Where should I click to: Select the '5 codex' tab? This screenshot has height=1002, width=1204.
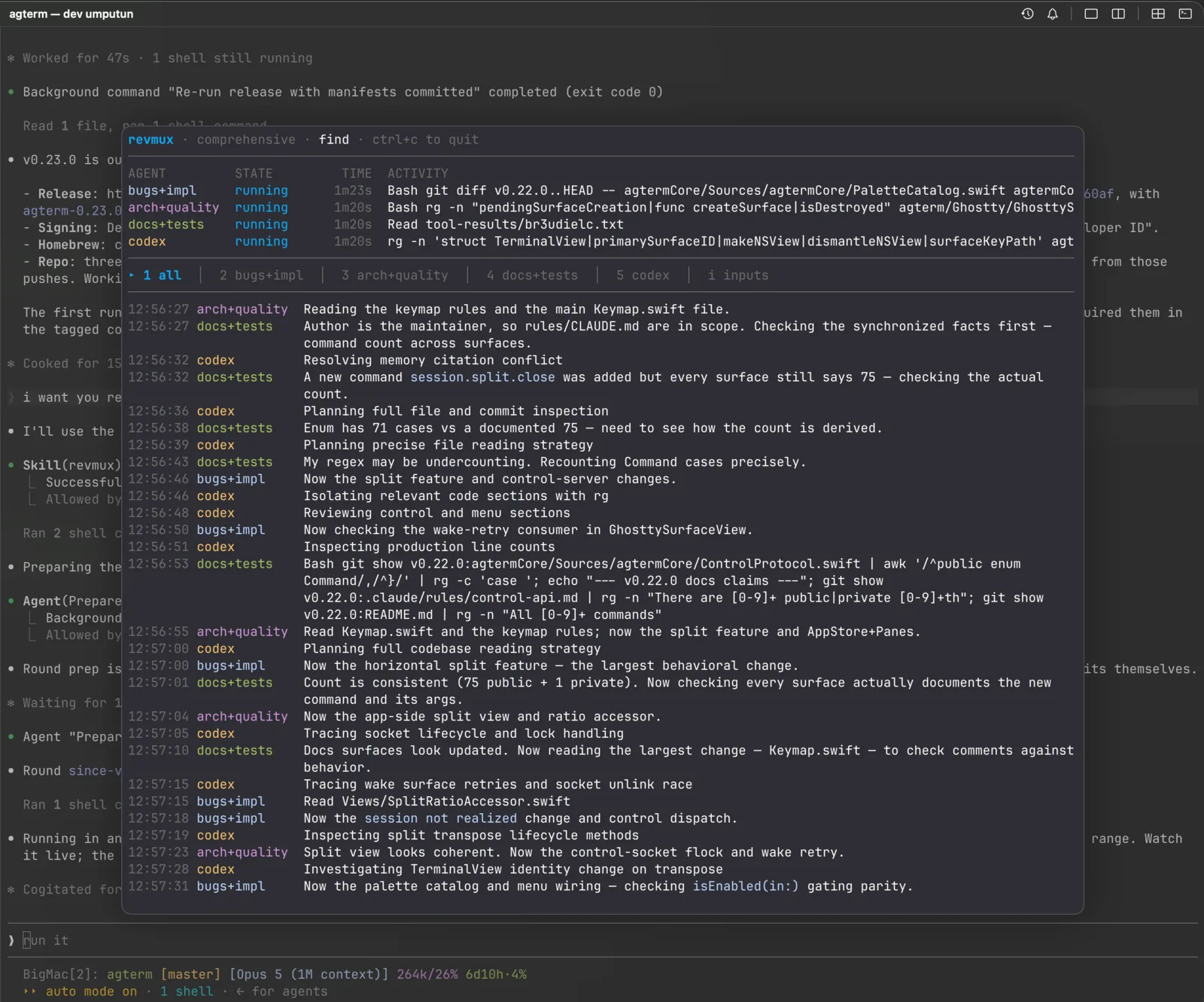(x=643, y=276)
